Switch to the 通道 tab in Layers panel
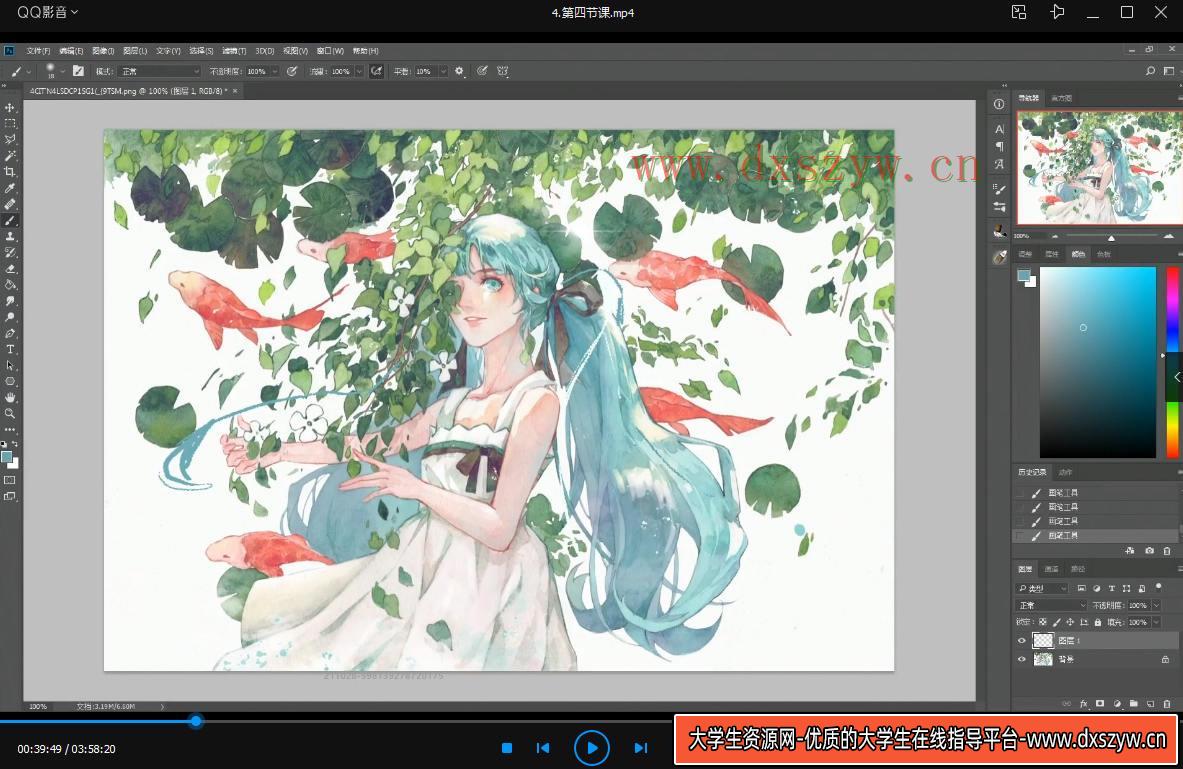1183x769 pixels. pyautogui.click(x=1052, y=569)
